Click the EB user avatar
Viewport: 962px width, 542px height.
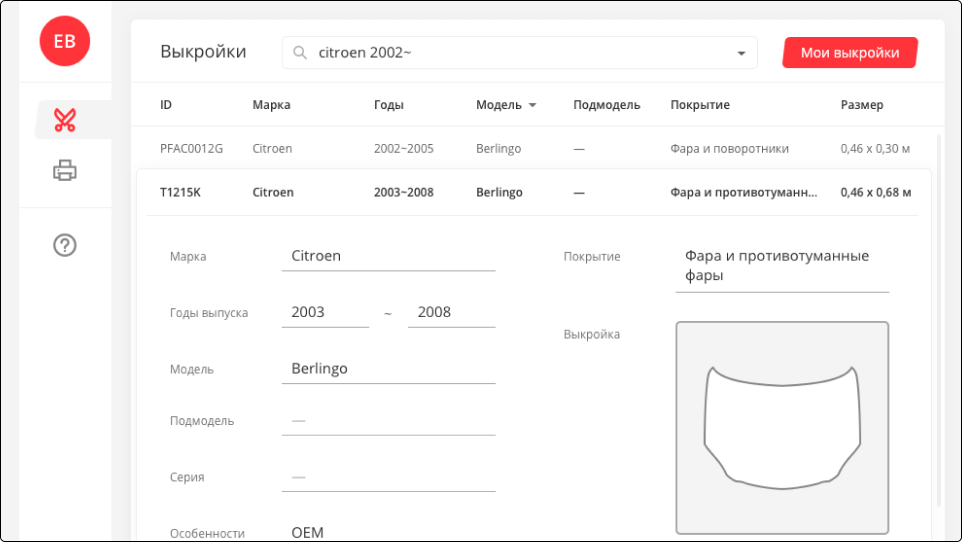(64, 40)
